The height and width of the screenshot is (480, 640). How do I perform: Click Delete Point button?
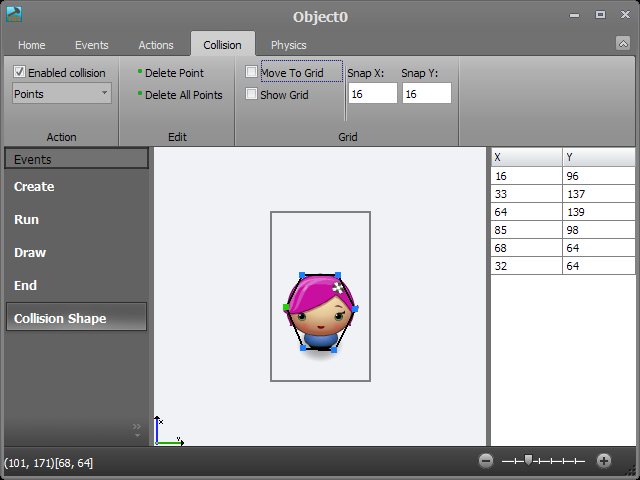tap(174, 73)
